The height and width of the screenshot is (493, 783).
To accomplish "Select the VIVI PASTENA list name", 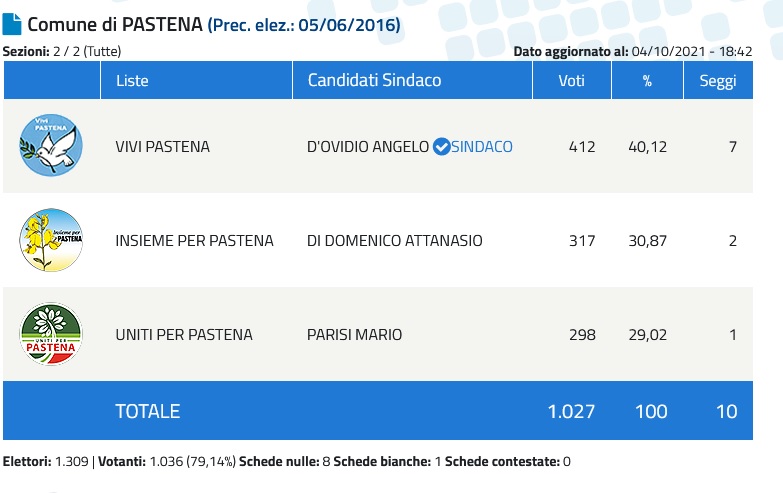I will tap(163, 147).
